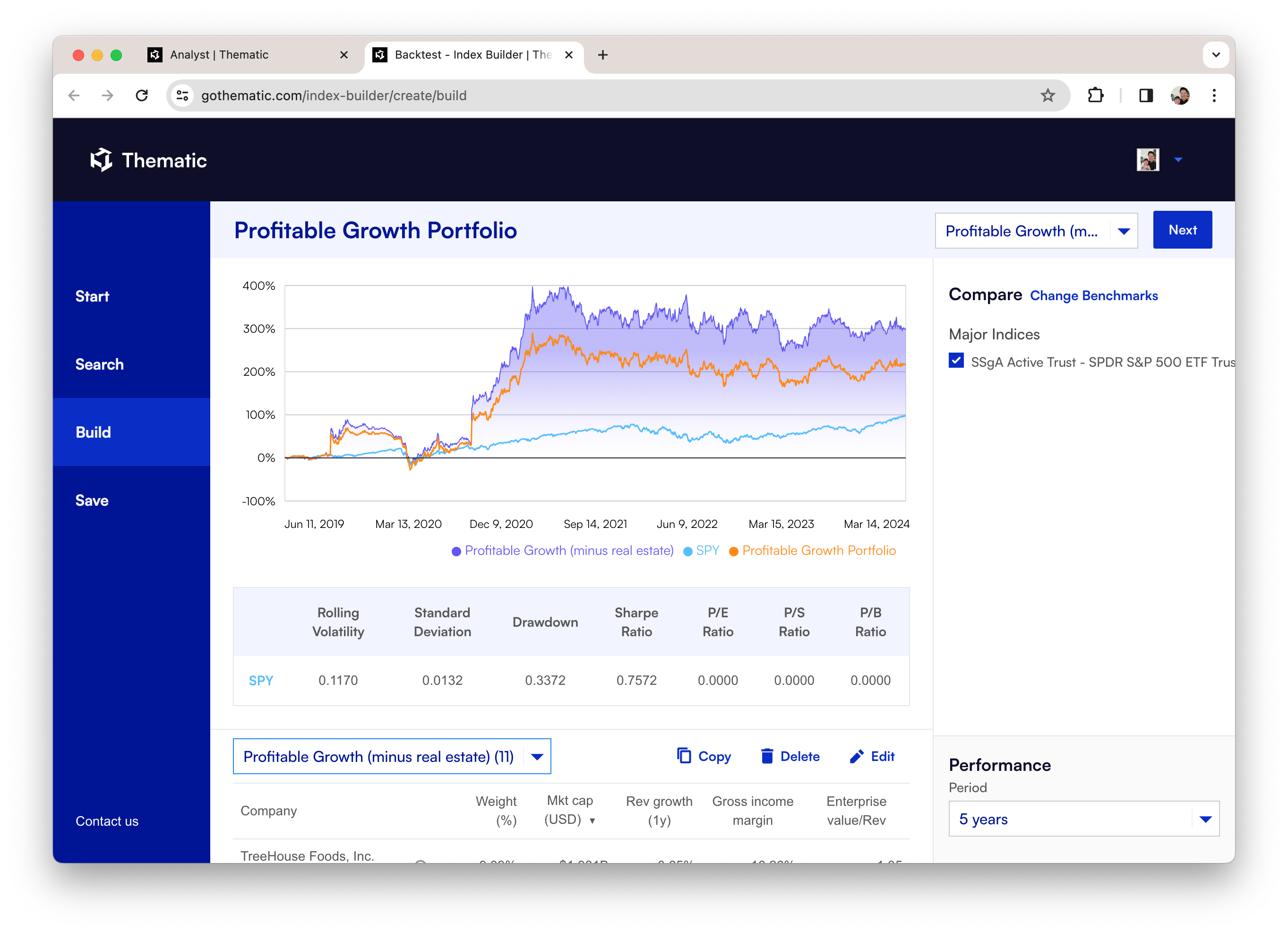
Task: Click the Edit button
Action: point(872,756)
